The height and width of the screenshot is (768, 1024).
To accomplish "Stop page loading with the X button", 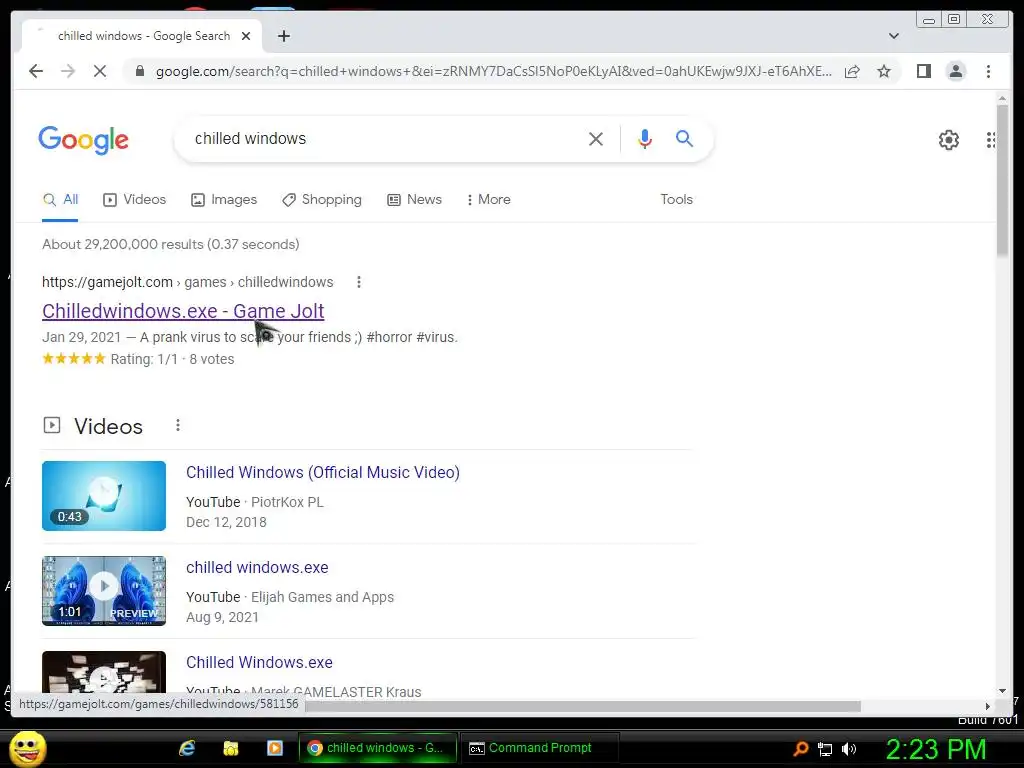I will coord(100,71).
